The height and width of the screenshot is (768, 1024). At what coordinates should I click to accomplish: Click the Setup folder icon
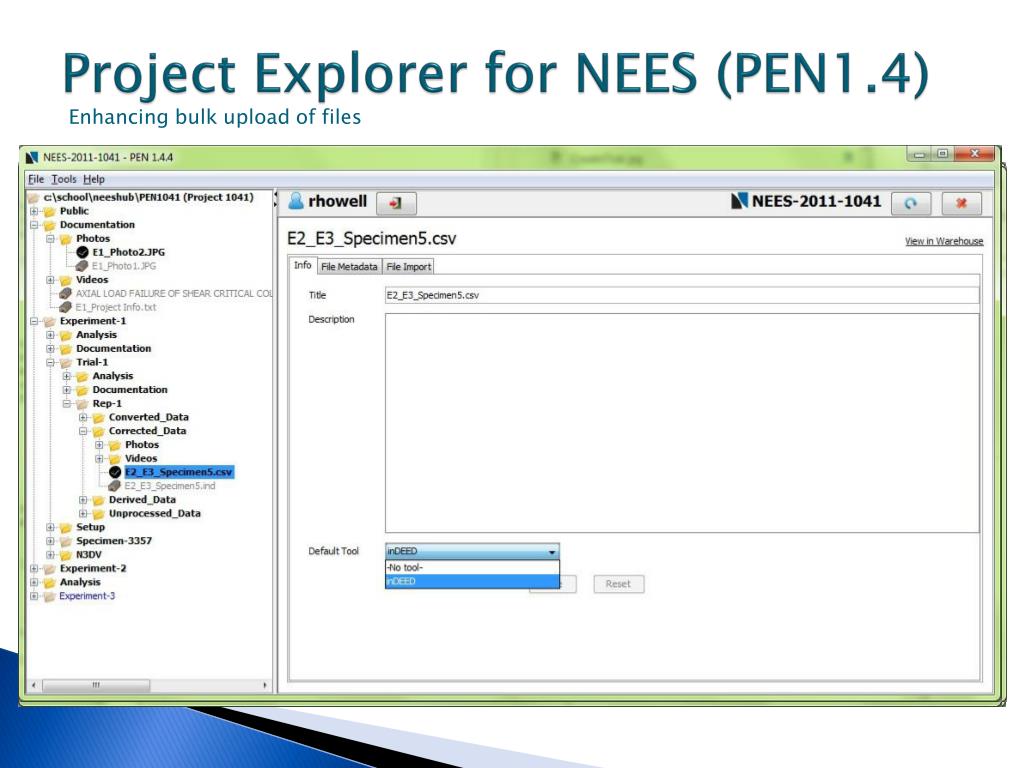point(66,527)
